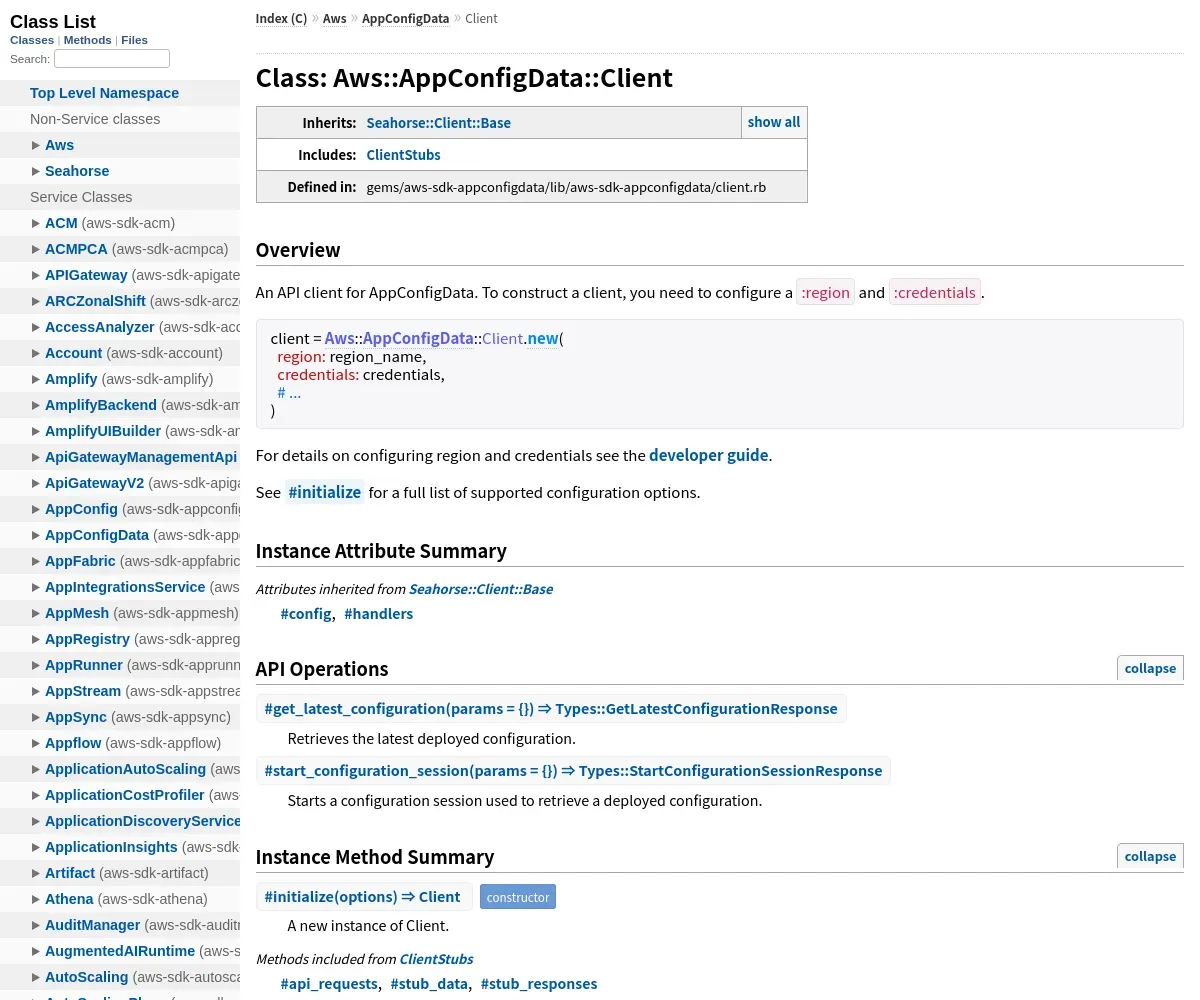The image size is (1200, 1000).
Task: Expand the ACMPCA class arrow
Action: [x=36, y=249]
